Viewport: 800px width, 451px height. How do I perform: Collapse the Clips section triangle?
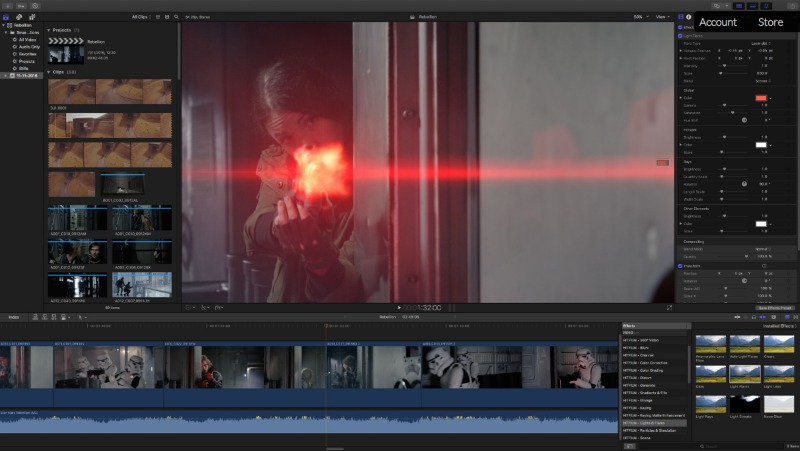point(49,72)
